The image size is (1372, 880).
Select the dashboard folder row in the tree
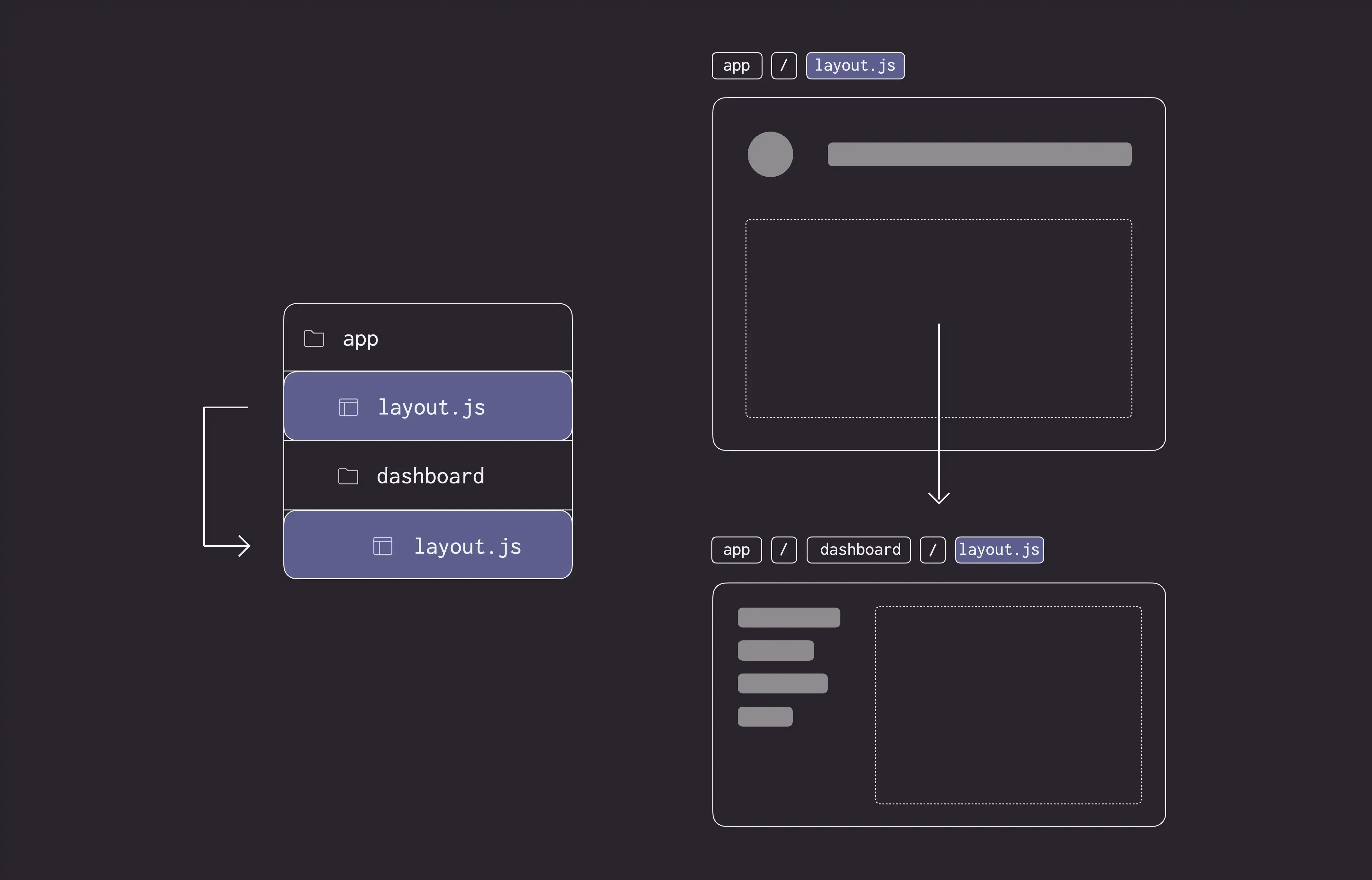point(428,475)
